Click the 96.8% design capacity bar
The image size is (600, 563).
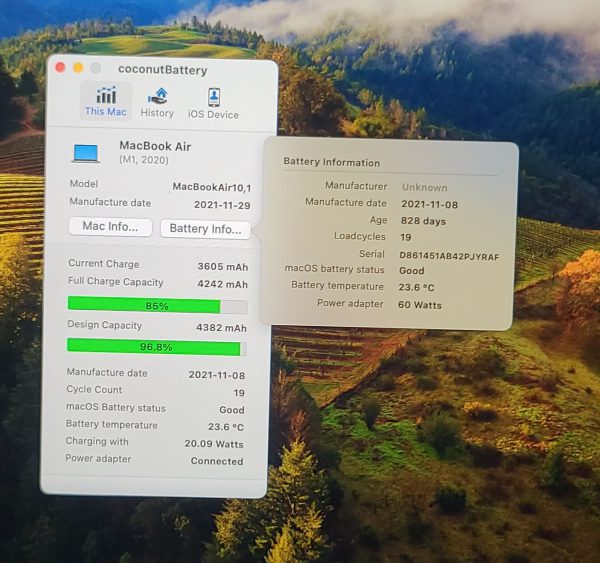(x=156, y=347)
